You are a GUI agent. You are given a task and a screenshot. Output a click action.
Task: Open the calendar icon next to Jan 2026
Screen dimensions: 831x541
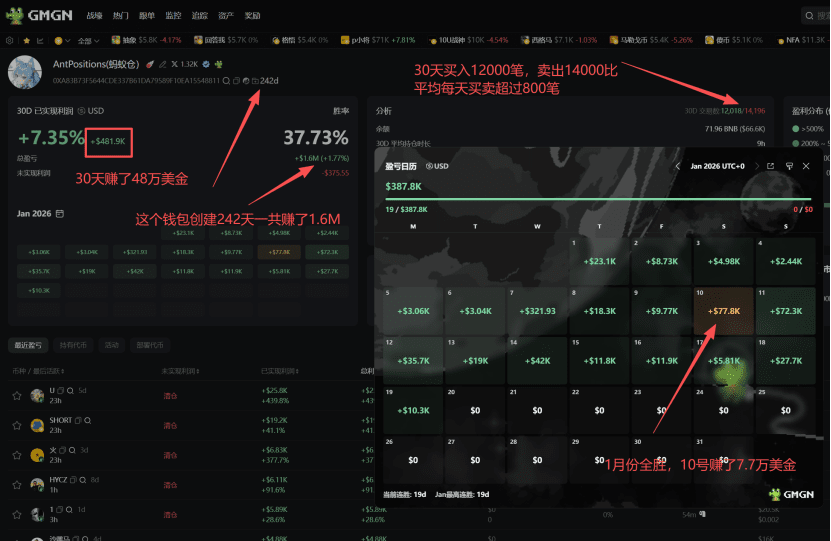point(60,214)
